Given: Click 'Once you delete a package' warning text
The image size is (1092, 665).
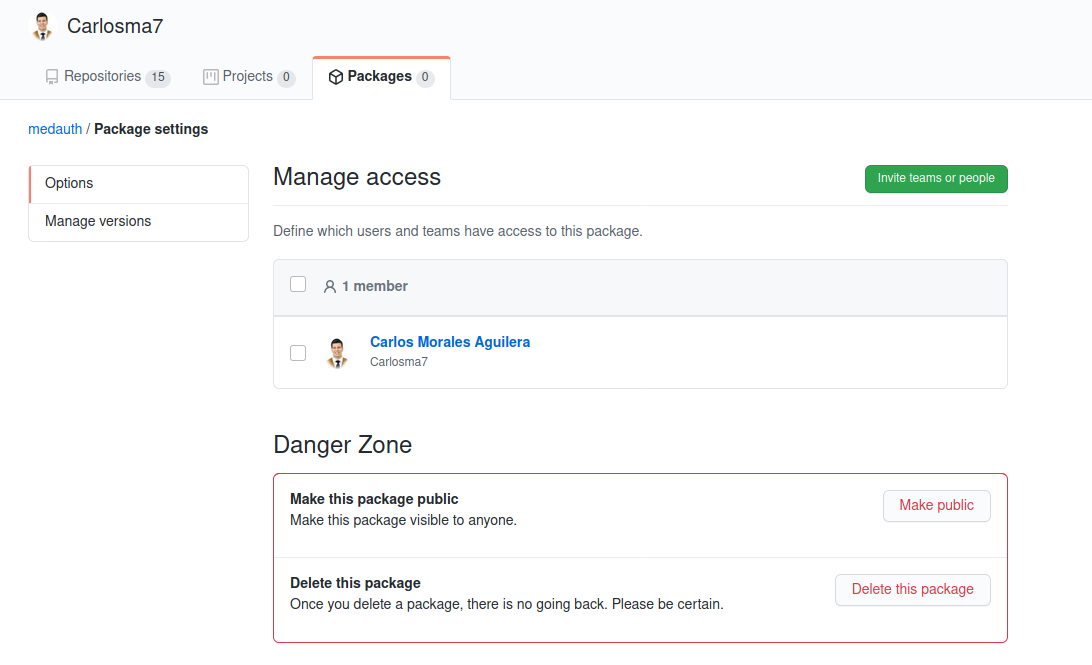Looking at the screenshot, I should click(x=506, y=604).
